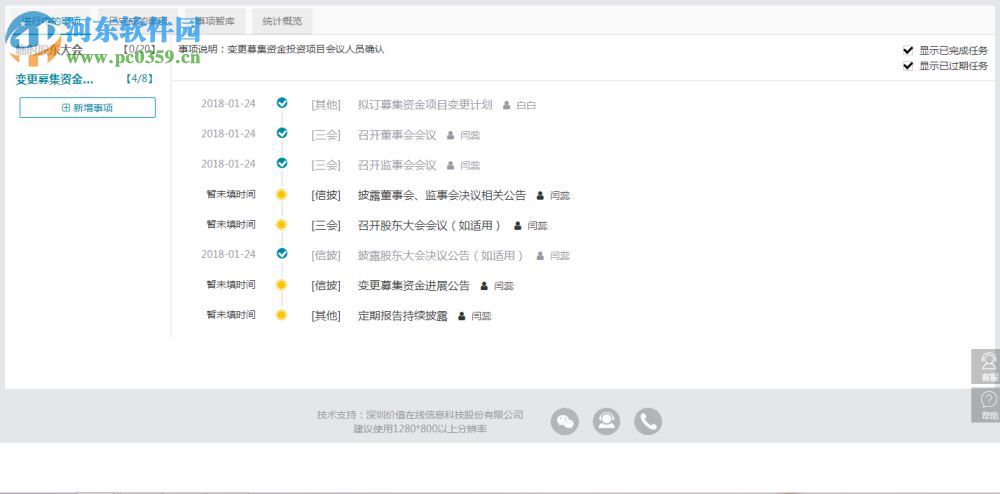The image size is (1000, 494).
Task: Click the person icon beside 召开董事会会议
Action: (450, 135)
